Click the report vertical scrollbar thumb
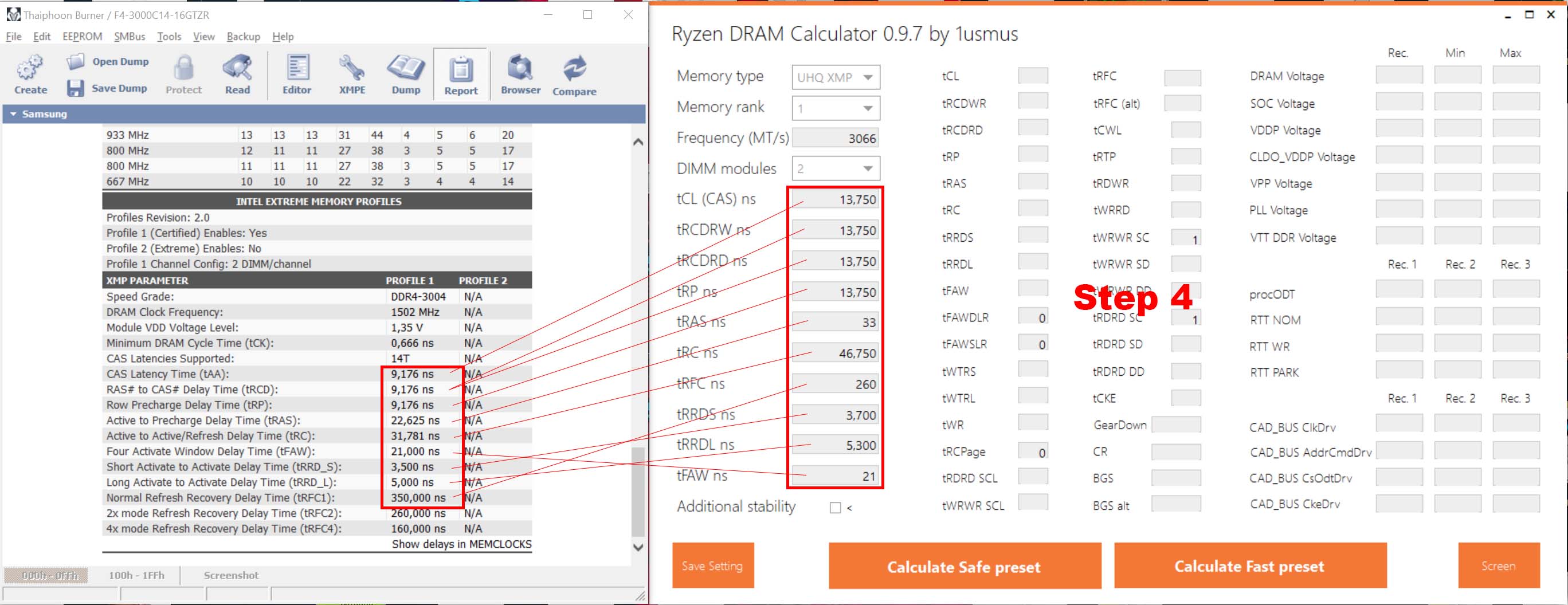The width and height of the screenshot is (1568, 605). (638, 491)
